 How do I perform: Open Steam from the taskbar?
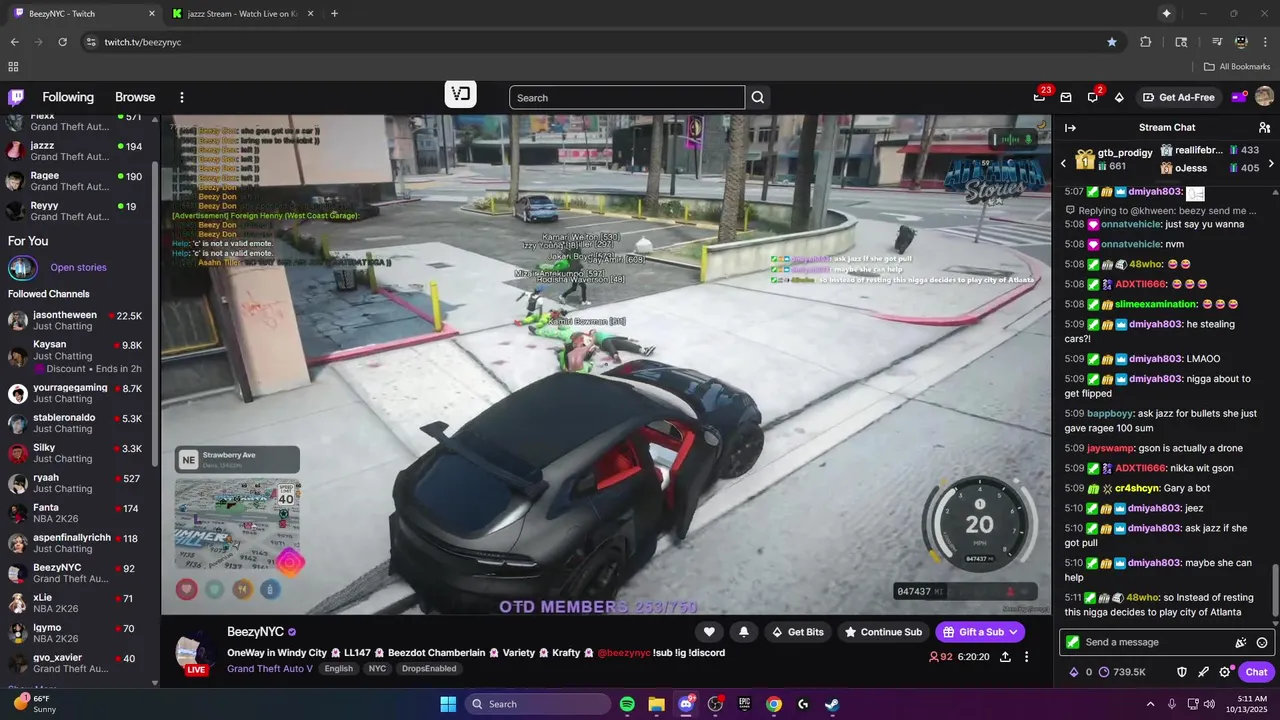[832, 704]
